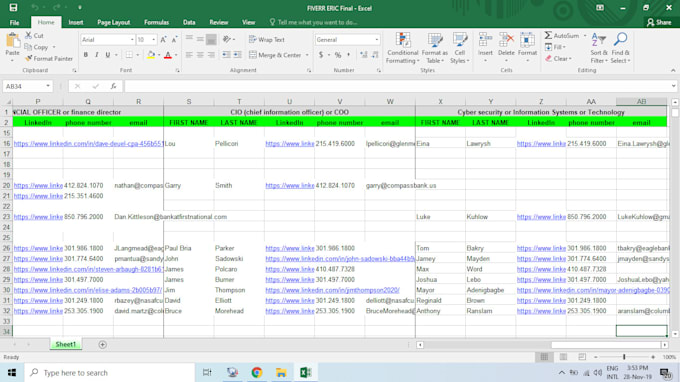Screen dimensions: 680x382
Task: Open Excel from Windows taskbar
Action: coord(305,372)
